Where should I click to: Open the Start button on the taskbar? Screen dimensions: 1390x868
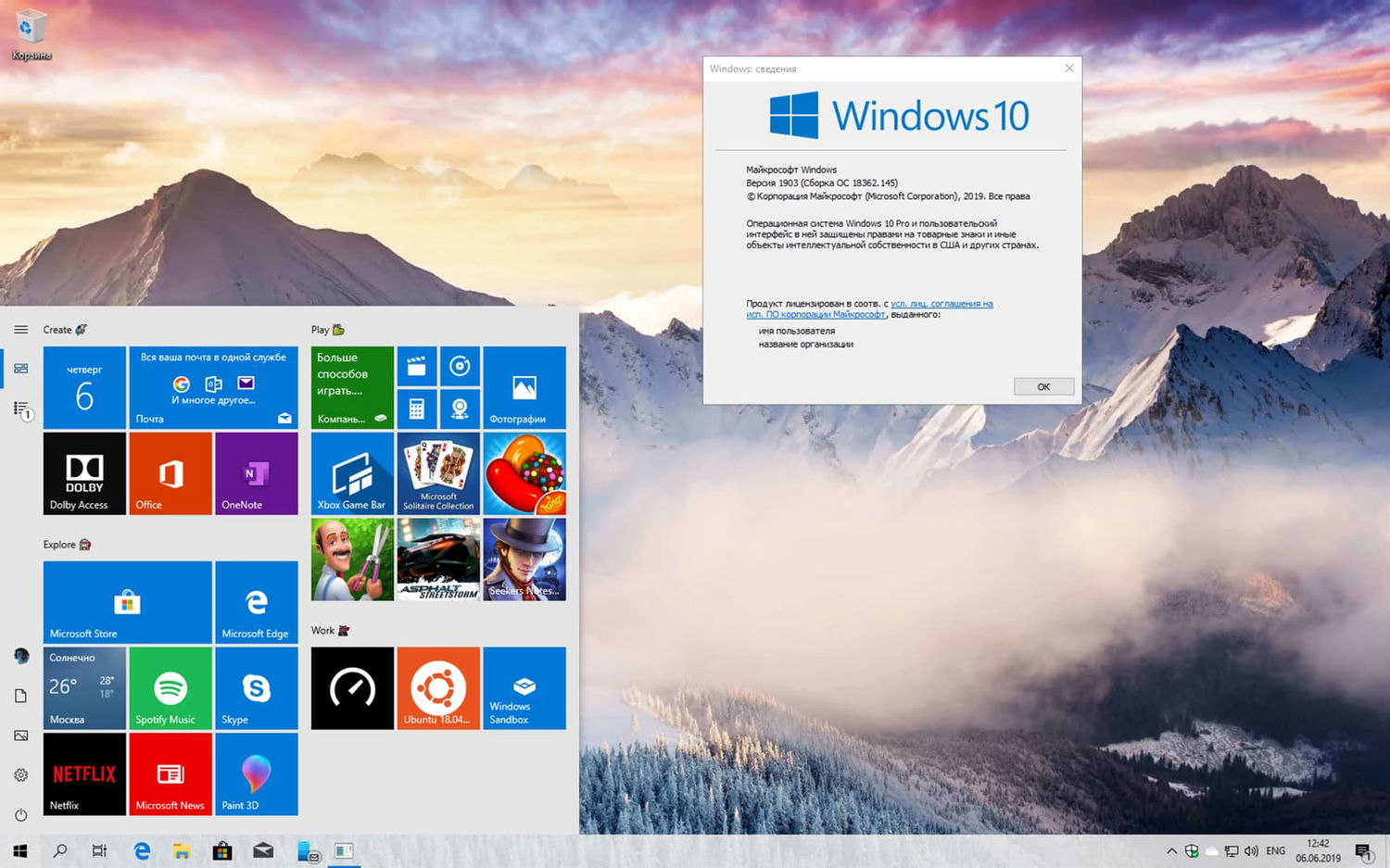pyautogui.click(x=19, y=849)
